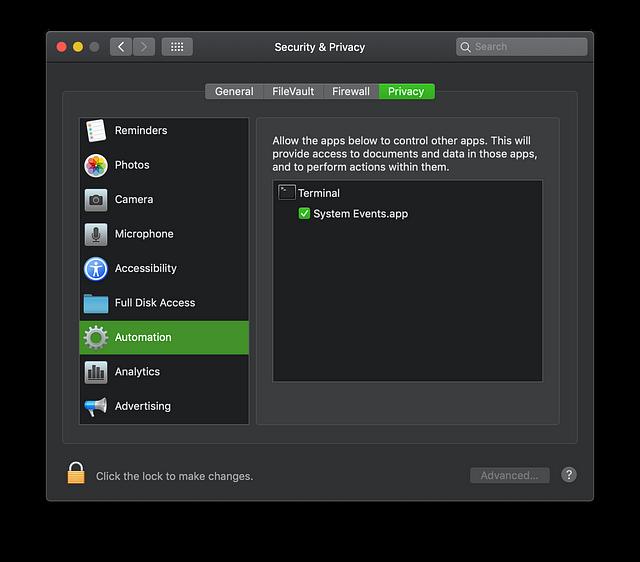Click the 'Click the lock to make changes' text
This screenshot has width=640, height=562.
tap(174, 476)
